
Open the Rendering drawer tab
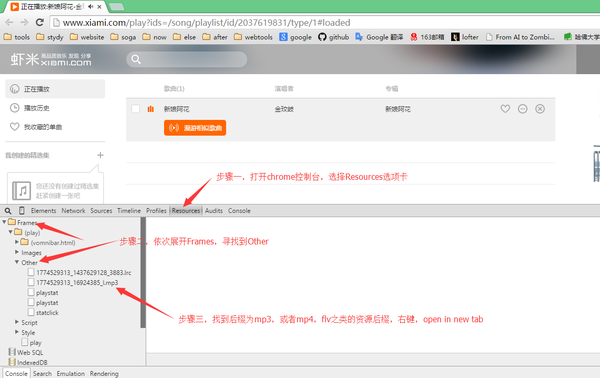(104, 373)
